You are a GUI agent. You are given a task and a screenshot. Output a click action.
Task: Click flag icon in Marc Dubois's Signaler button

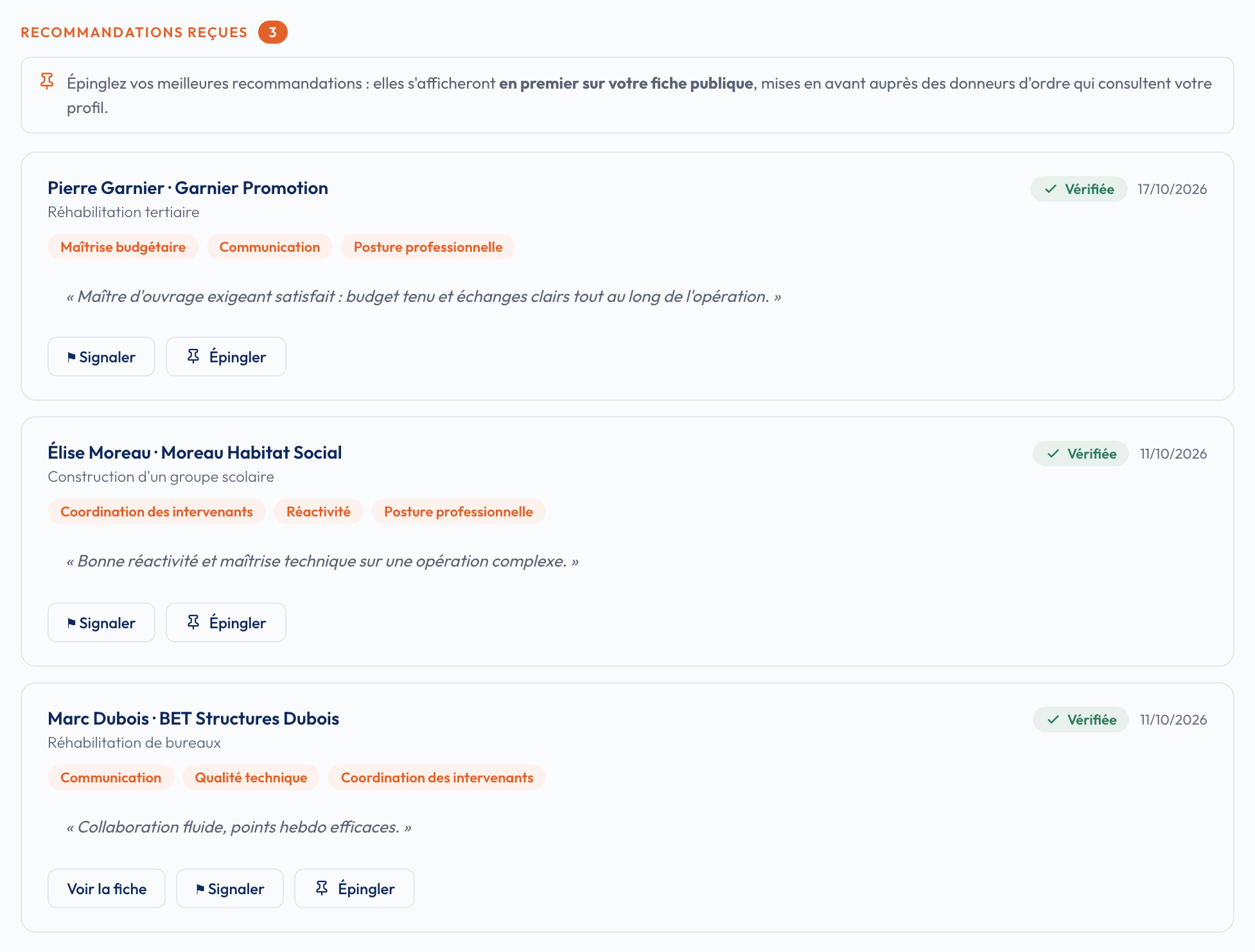pos(200,889)
